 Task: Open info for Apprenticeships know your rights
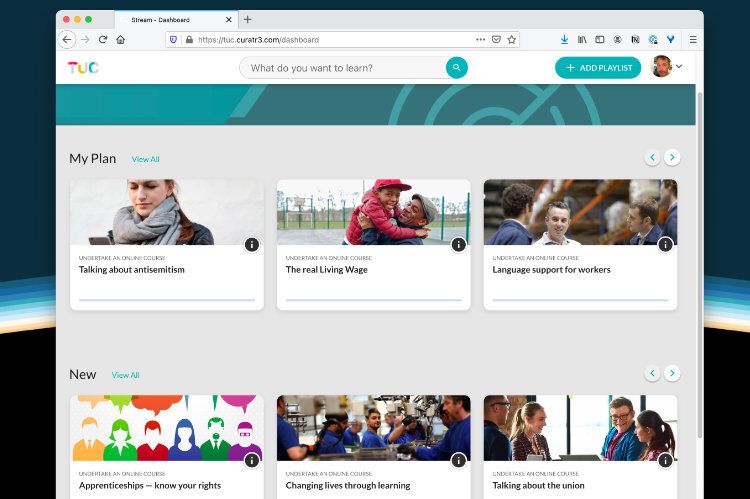[x=252, y=460]
